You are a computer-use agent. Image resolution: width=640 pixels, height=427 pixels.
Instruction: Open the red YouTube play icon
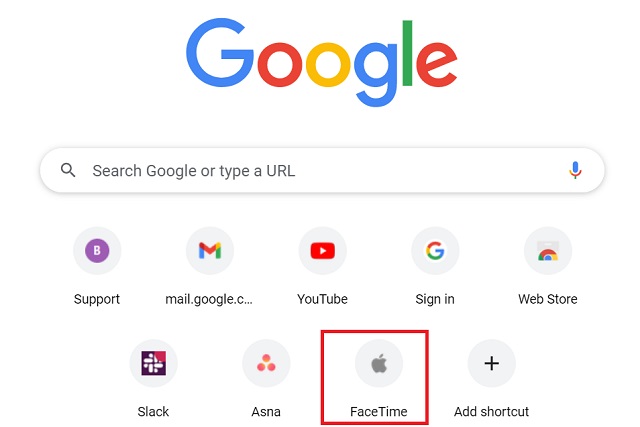(x=322, y=251)
